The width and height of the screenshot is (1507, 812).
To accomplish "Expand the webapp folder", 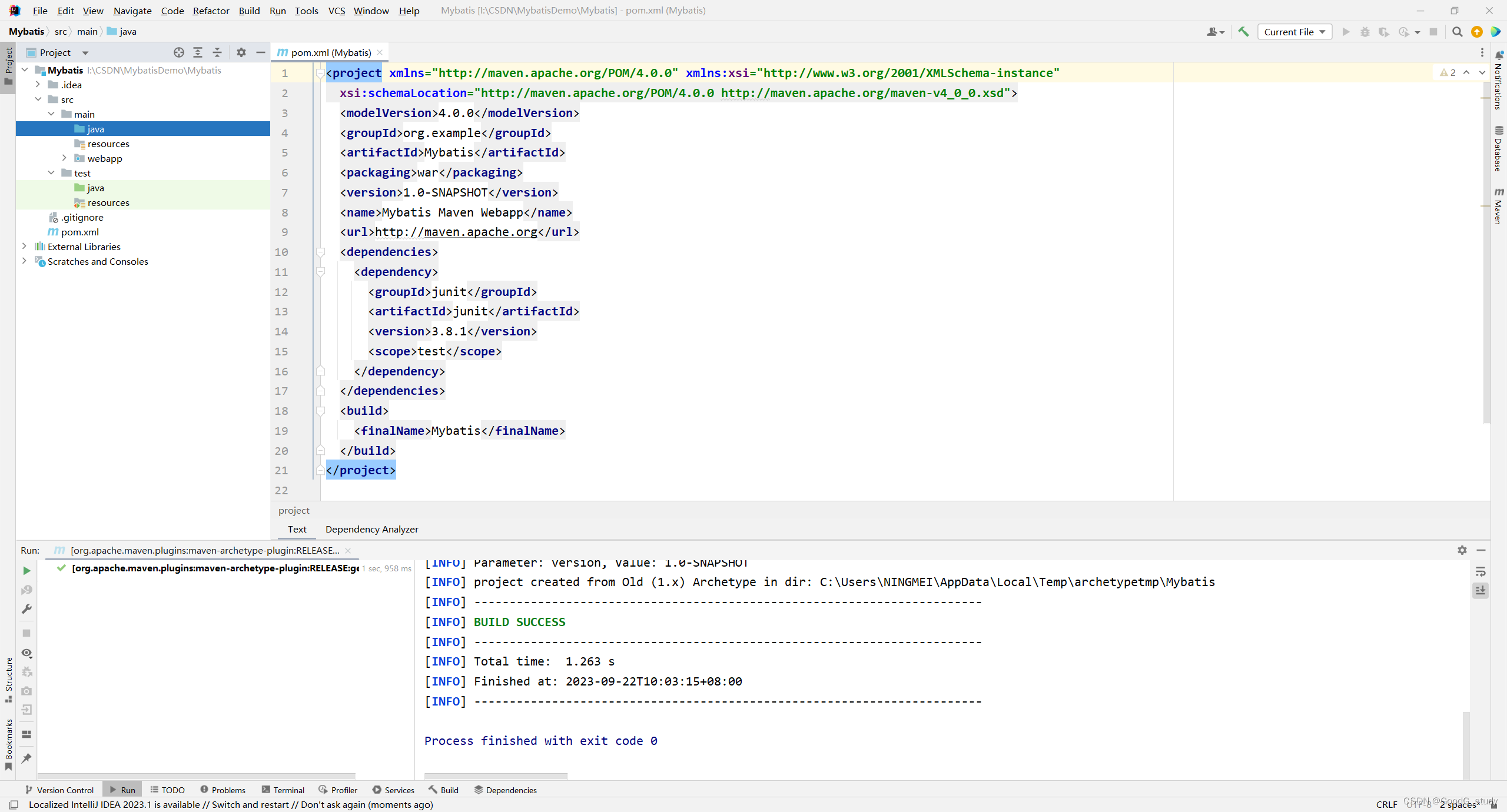I will pyautogui.click(x=64, y=158).
